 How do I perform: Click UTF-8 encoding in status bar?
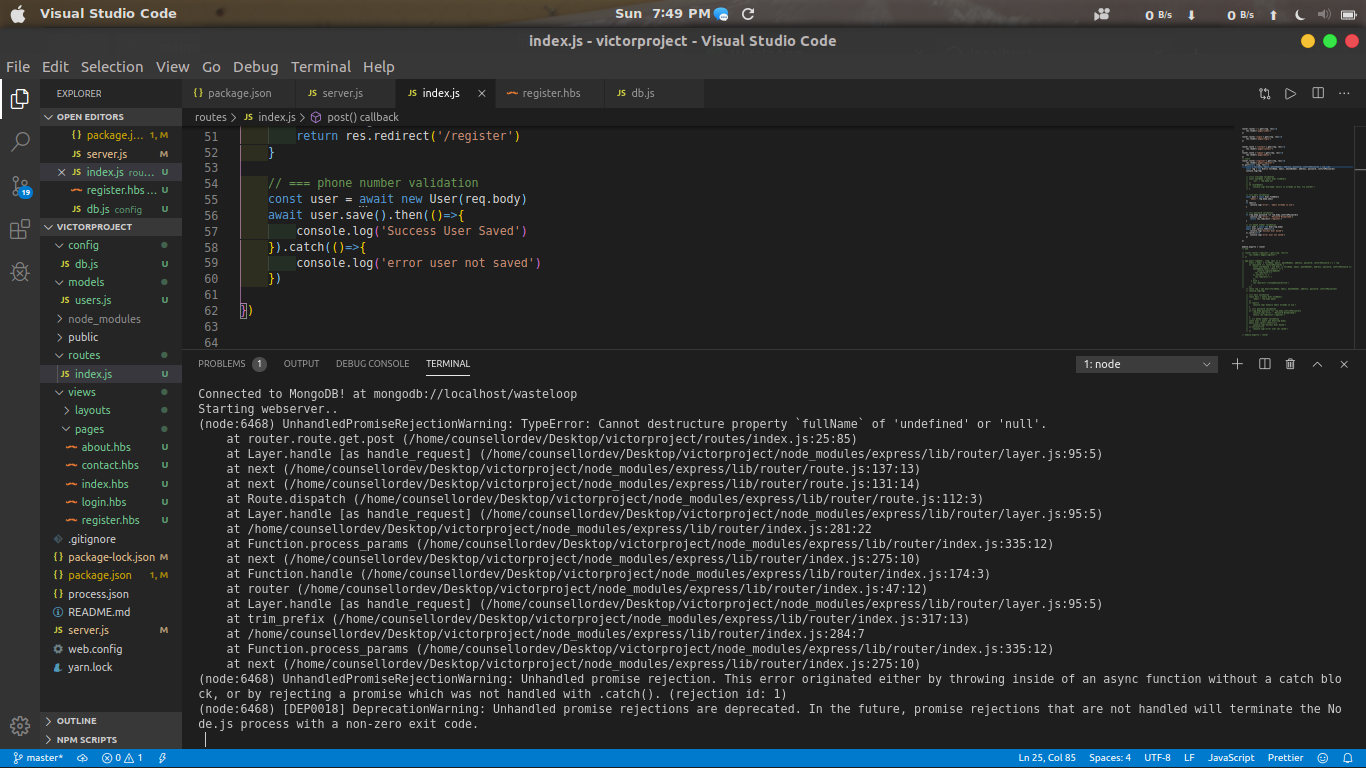(1157, 758)
